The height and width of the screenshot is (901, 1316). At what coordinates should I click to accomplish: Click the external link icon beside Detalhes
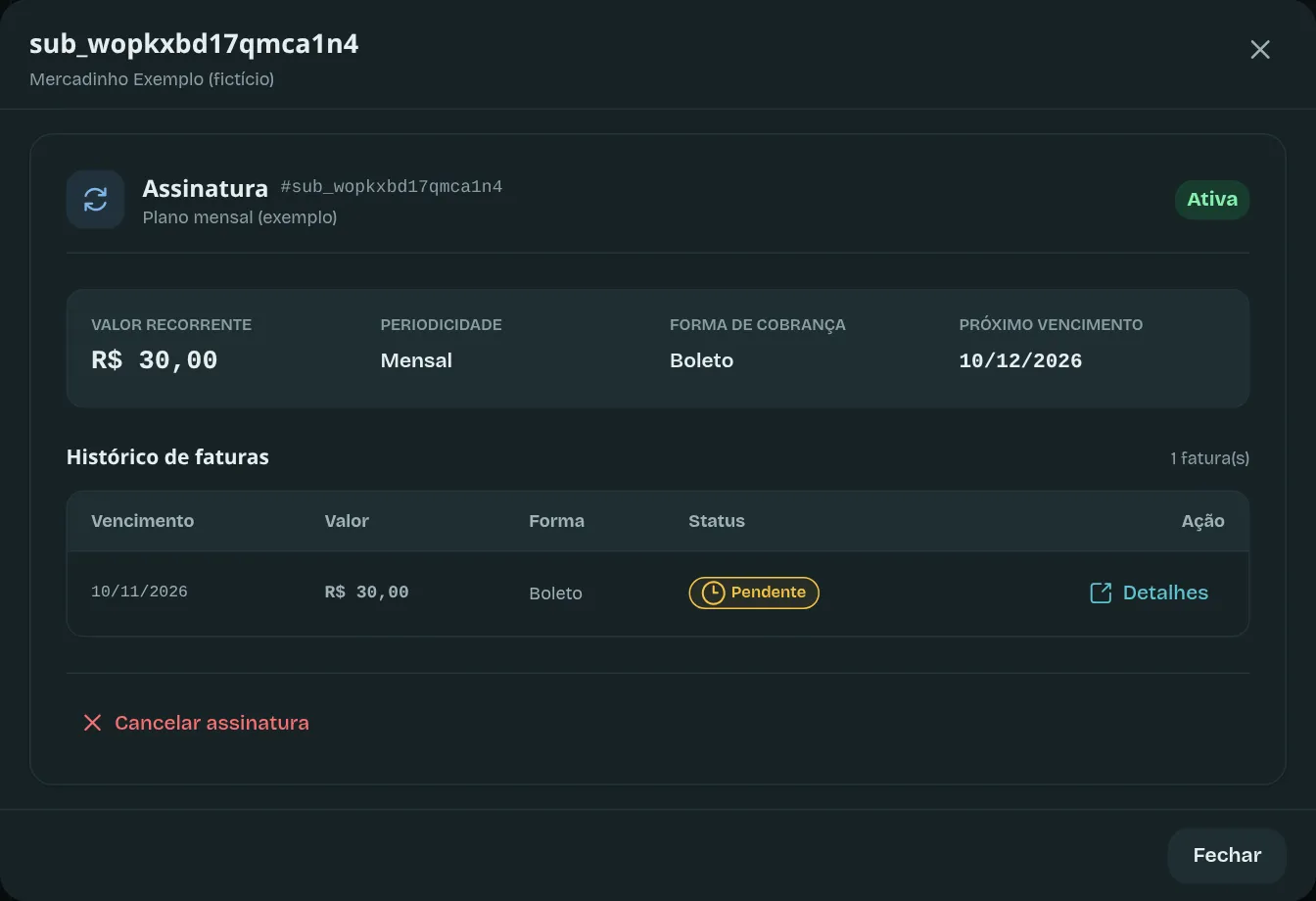pyautogui.click(x=1101, y=593)
